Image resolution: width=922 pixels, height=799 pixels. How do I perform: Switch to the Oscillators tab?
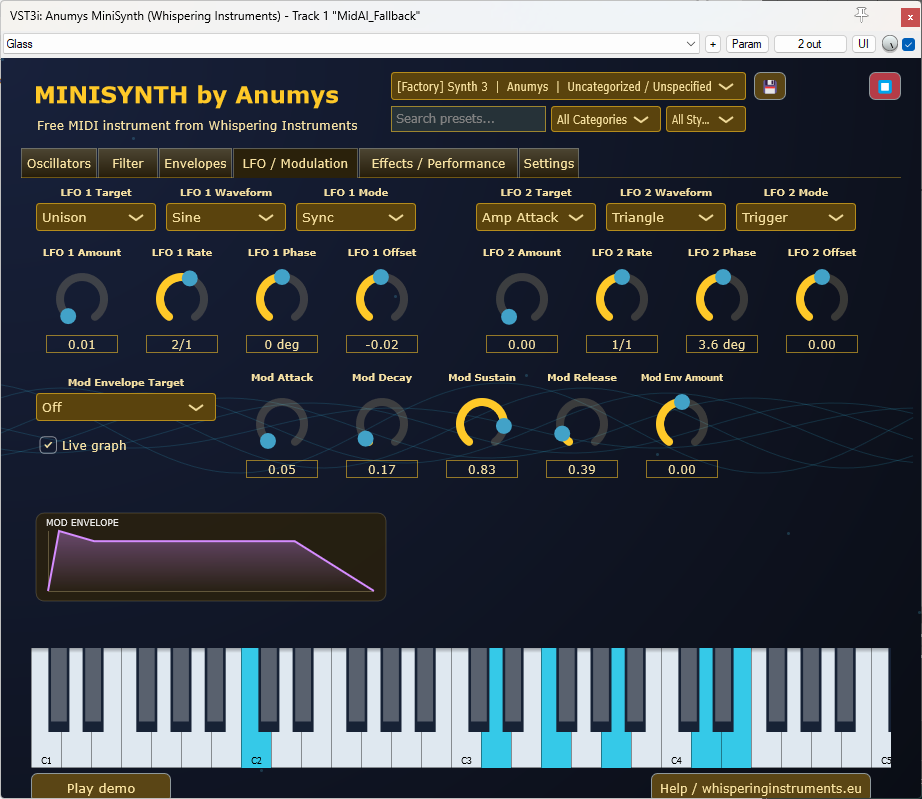click(x=59, y=163)
